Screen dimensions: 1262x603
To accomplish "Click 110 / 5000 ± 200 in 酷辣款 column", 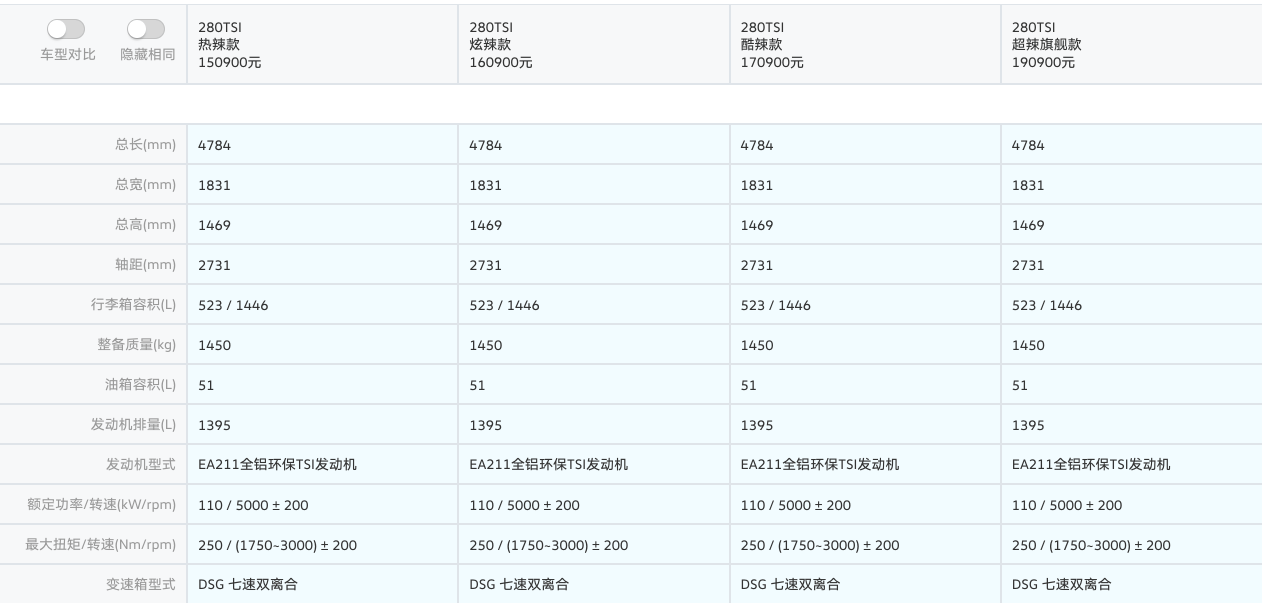I will (x=796, y=505).
